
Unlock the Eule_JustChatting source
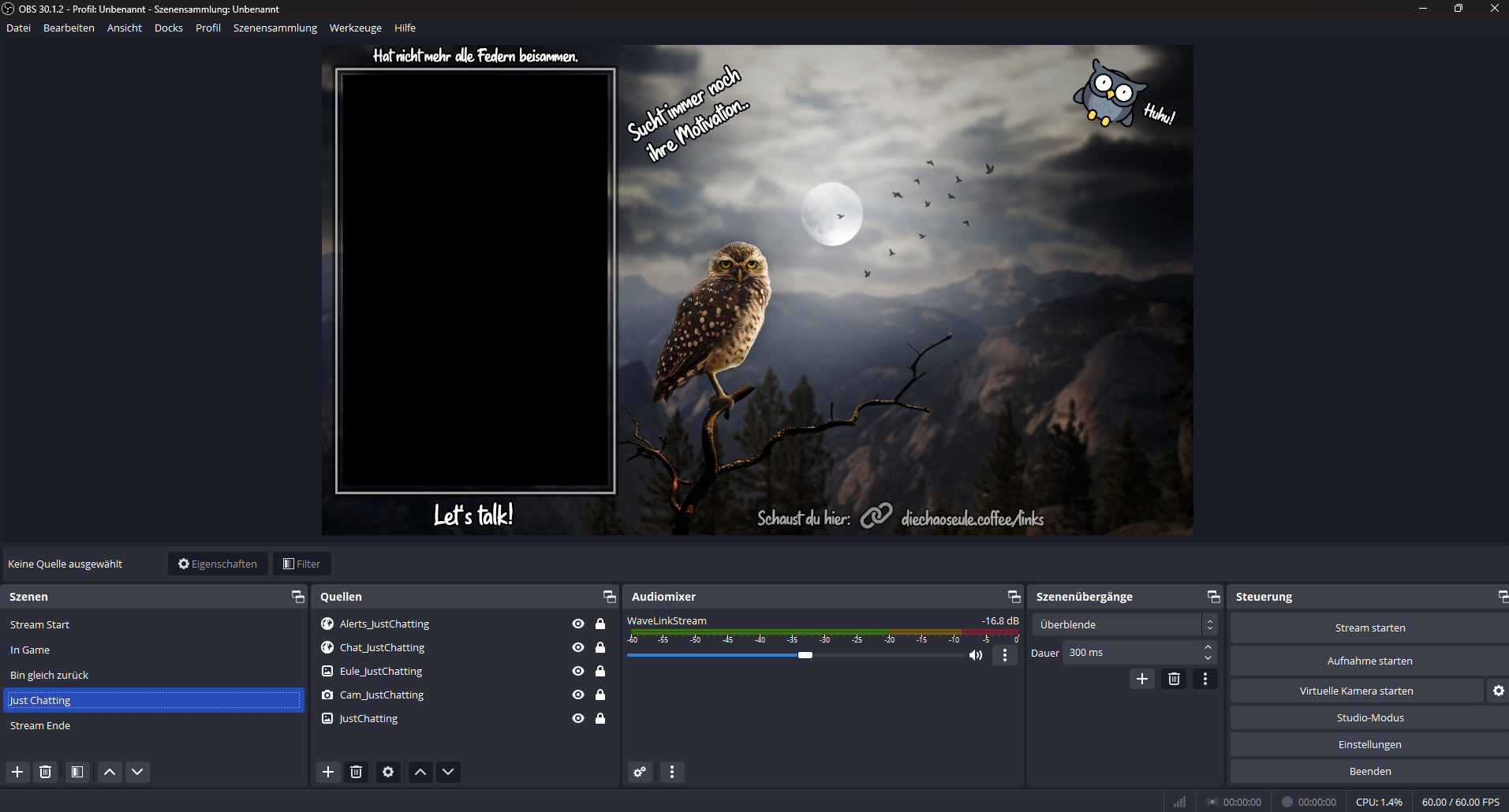point(600,671)
